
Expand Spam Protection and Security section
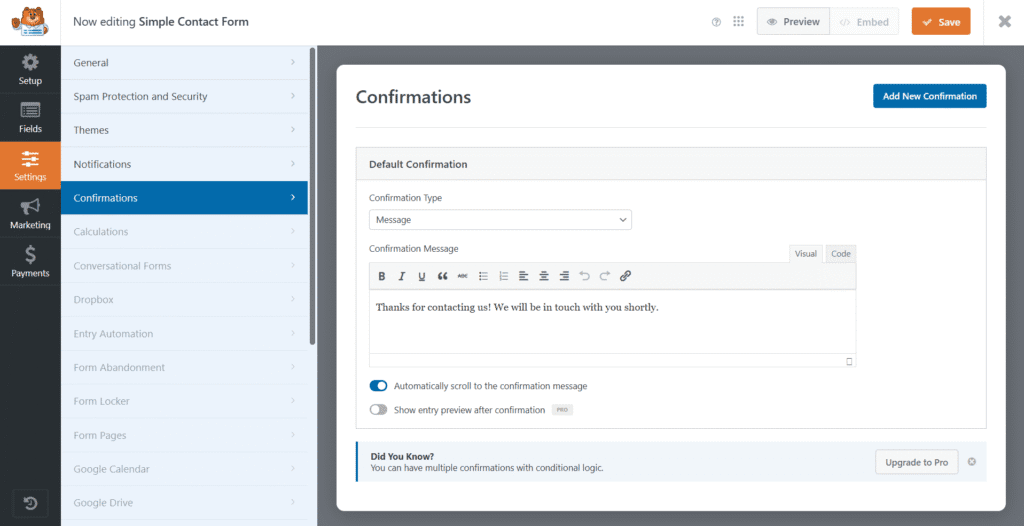[x=184, y=97]
